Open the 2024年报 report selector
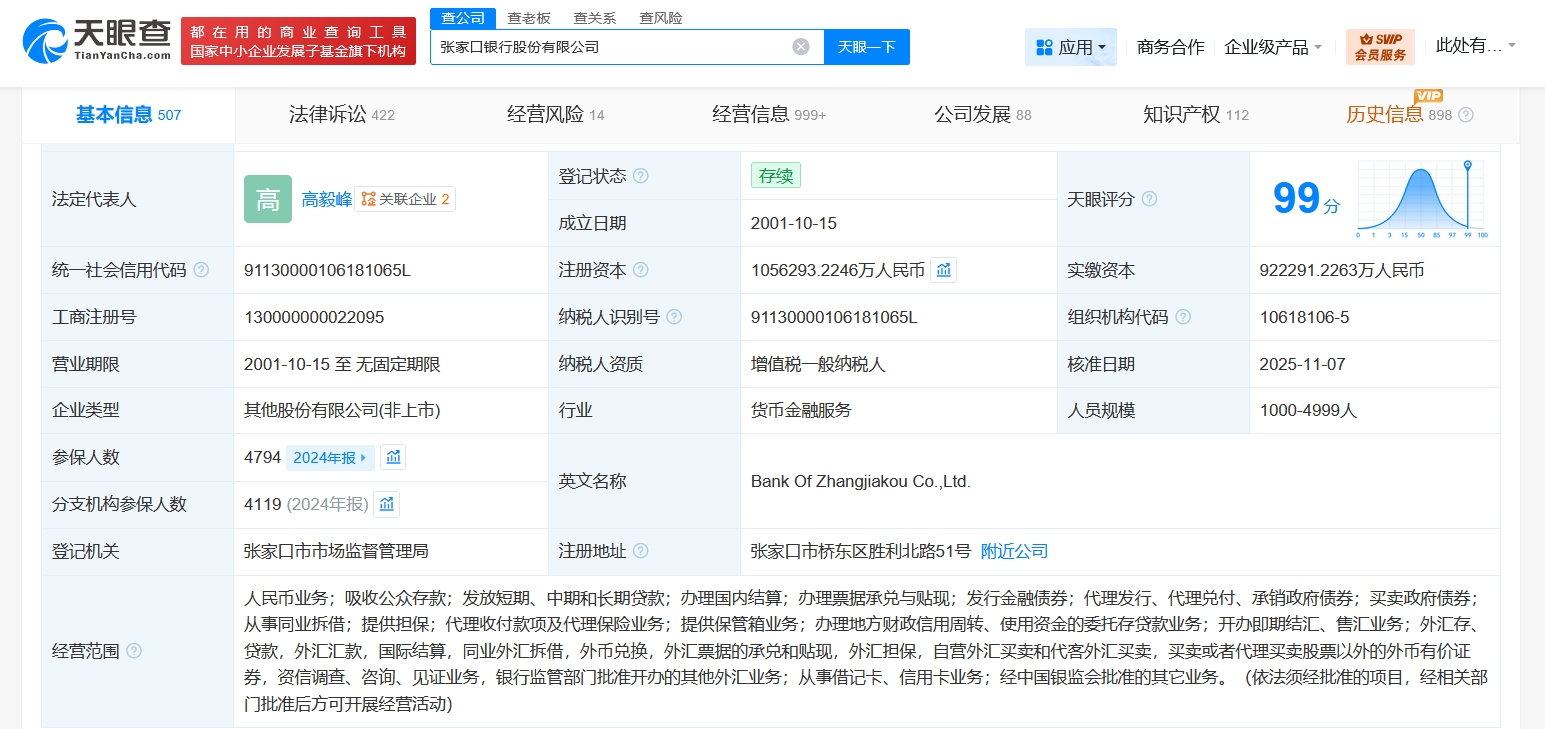1545x729 pixels. click(x=329, y=458)
